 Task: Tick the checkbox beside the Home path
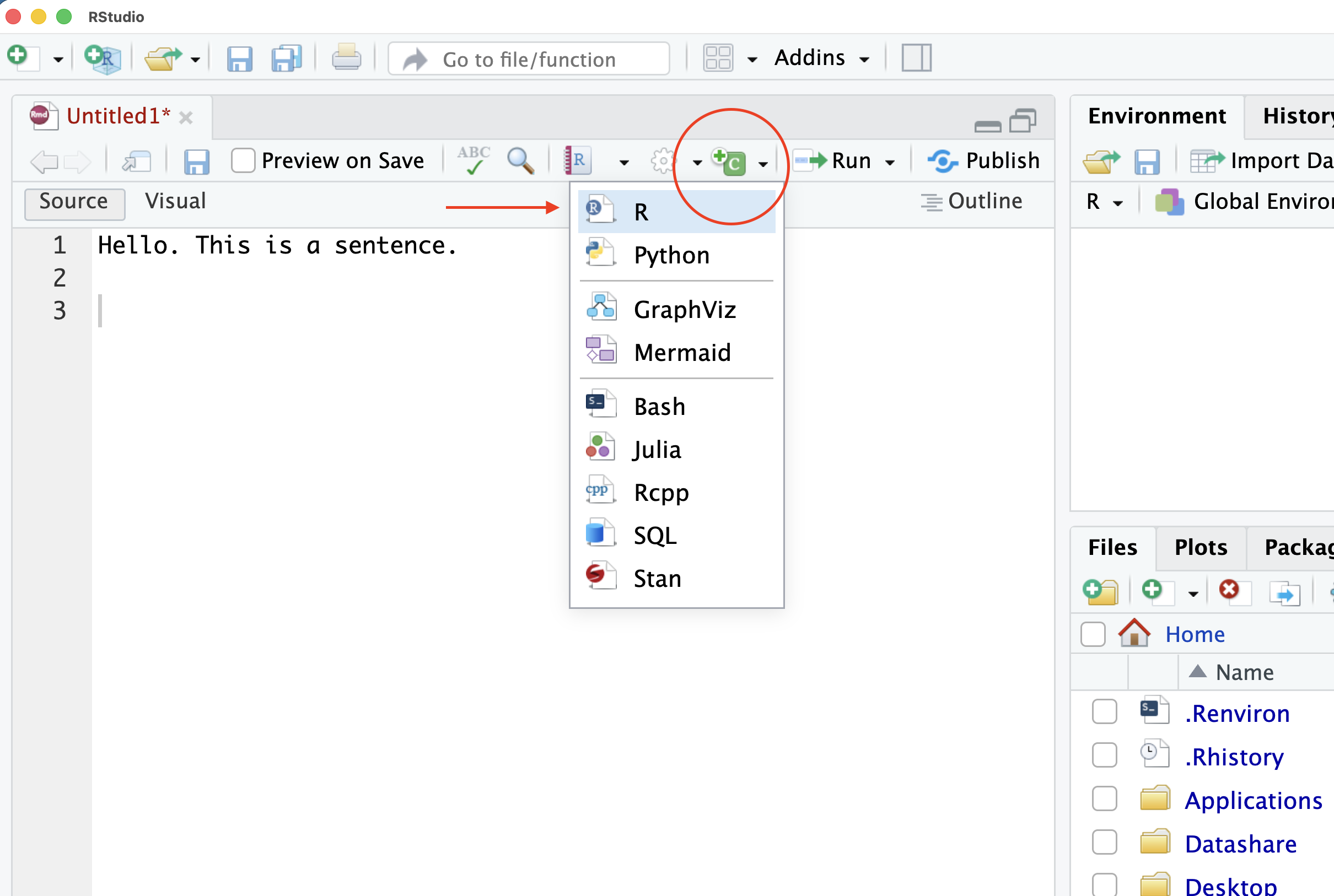click(x=1093, y=634)
